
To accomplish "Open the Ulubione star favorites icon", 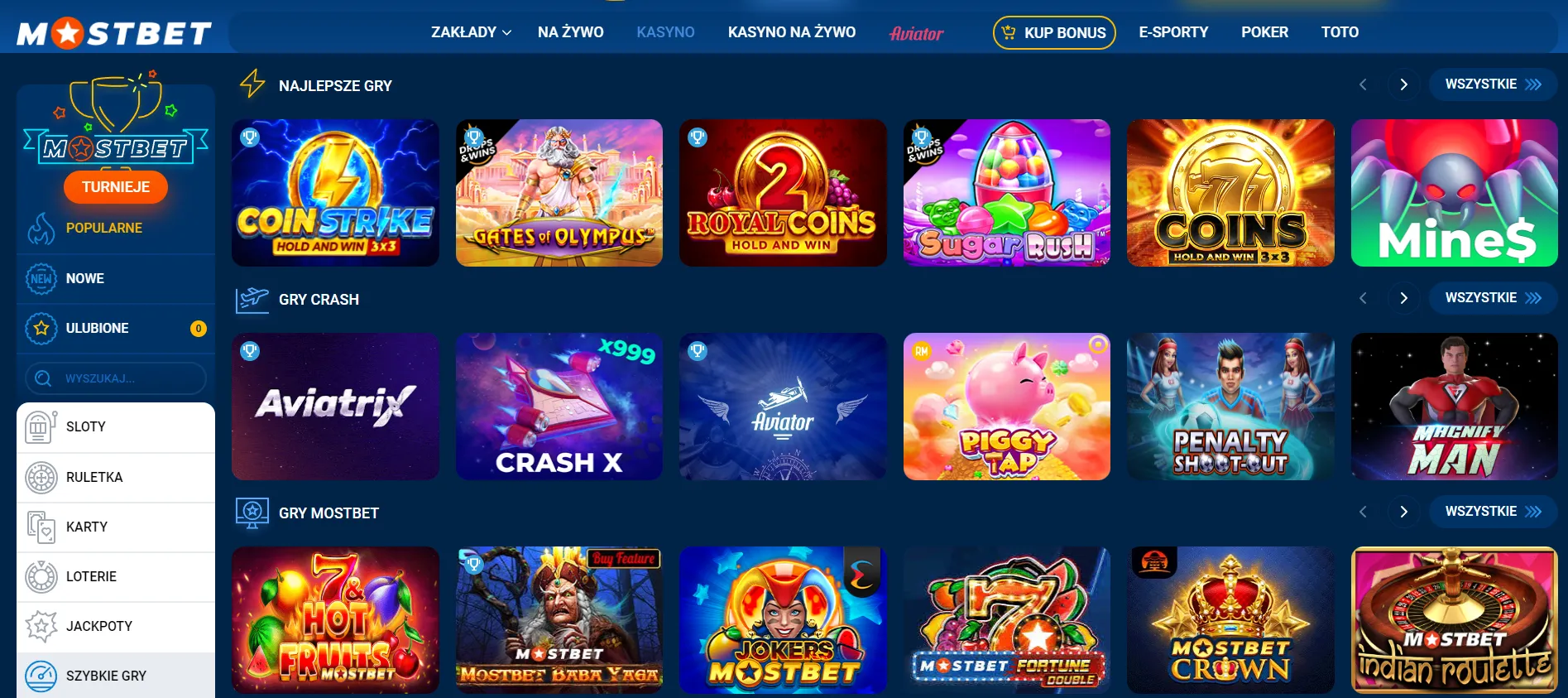I will pos(41,329).
